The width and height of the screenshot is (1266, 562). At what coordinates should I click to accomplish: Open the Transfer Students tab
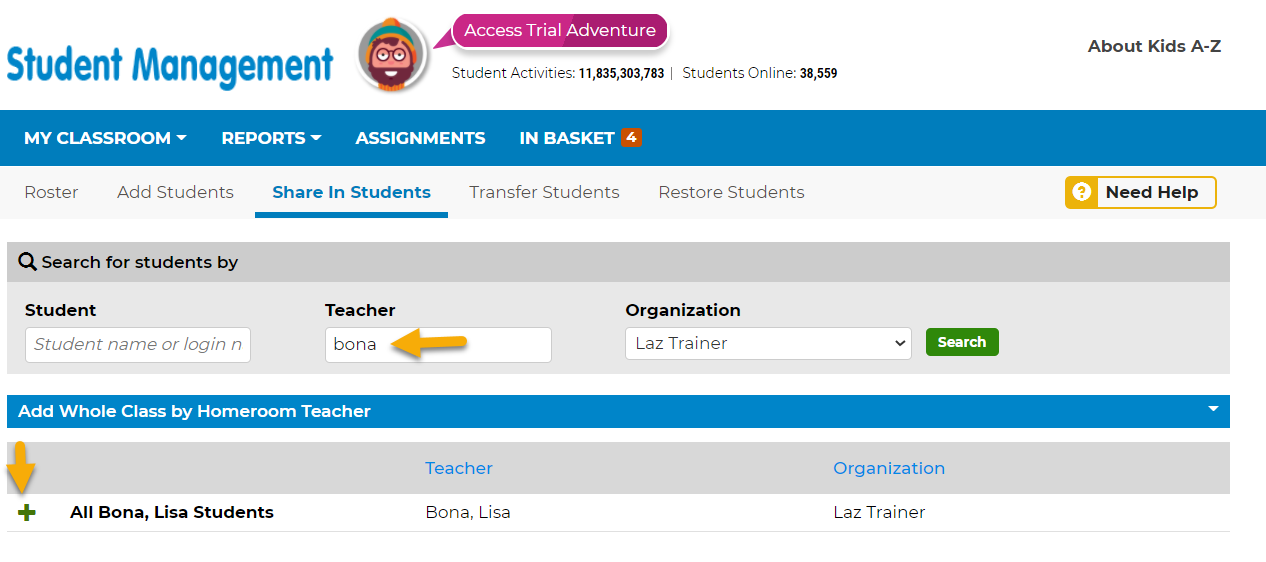pyautogui.click(x=544, y=192)
